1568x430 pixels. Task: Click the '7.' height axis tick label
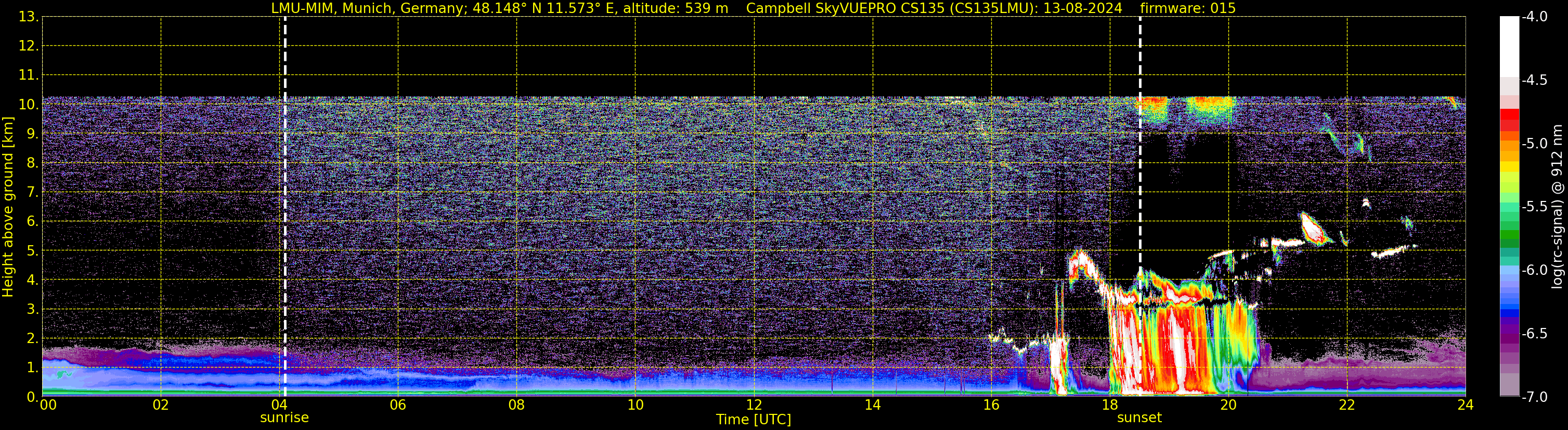pyautogui.click(x=32, y=192)
